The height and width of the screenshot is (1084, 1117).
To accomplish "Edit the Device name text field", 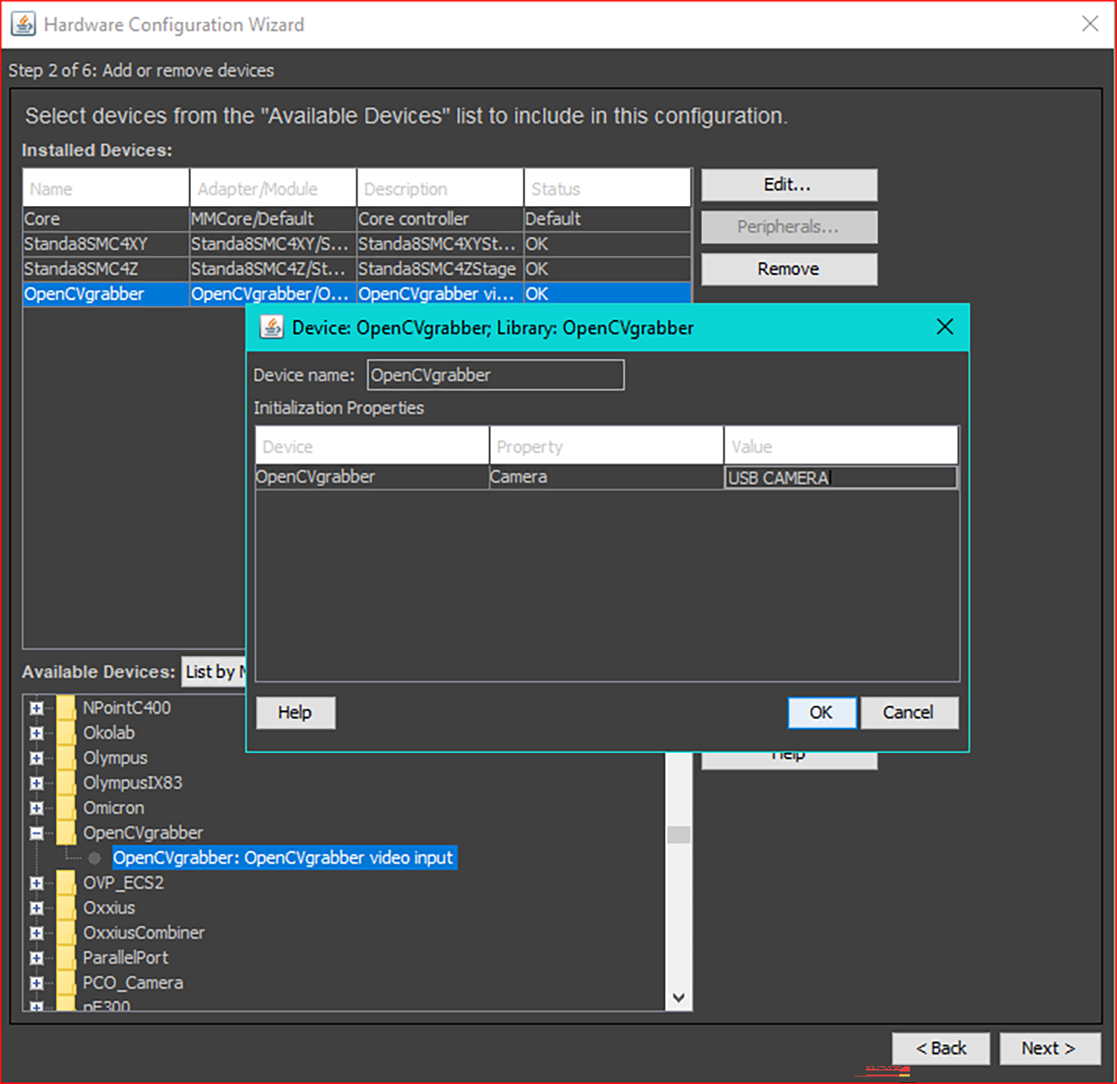I will pyautogui.click(x=495, y=375).
